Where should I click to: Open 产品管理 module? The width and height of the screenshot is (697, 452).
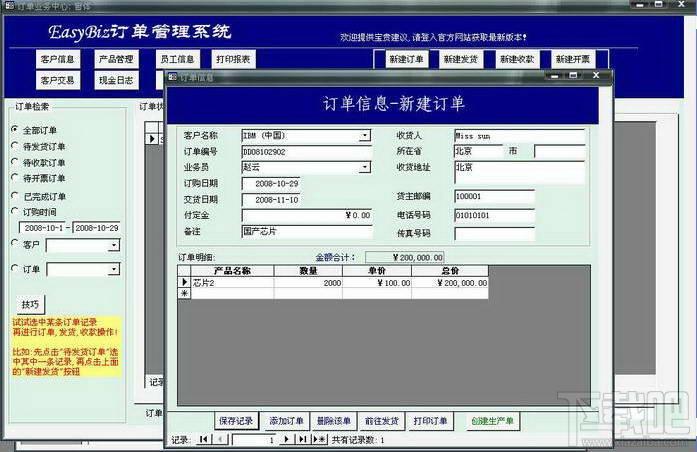[x=116, y=59]
